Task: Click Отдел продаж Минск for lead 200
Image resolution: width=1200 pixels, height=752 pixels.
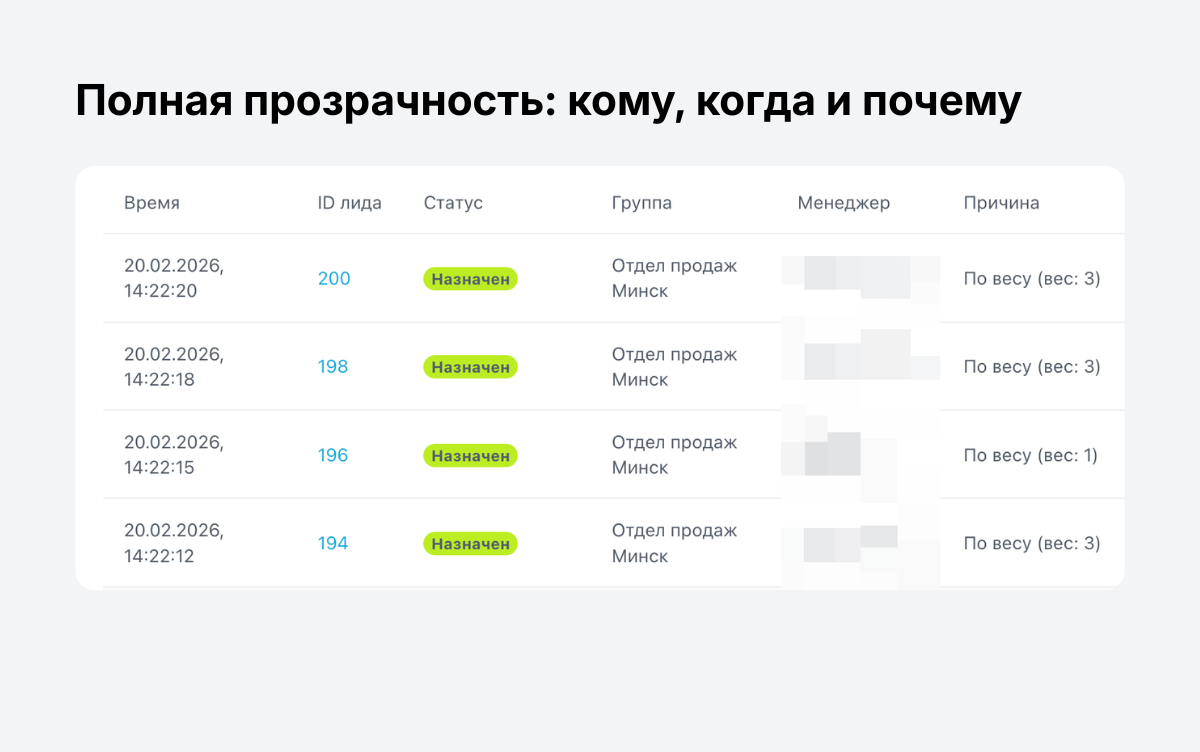Action: [x=674, y=278]
